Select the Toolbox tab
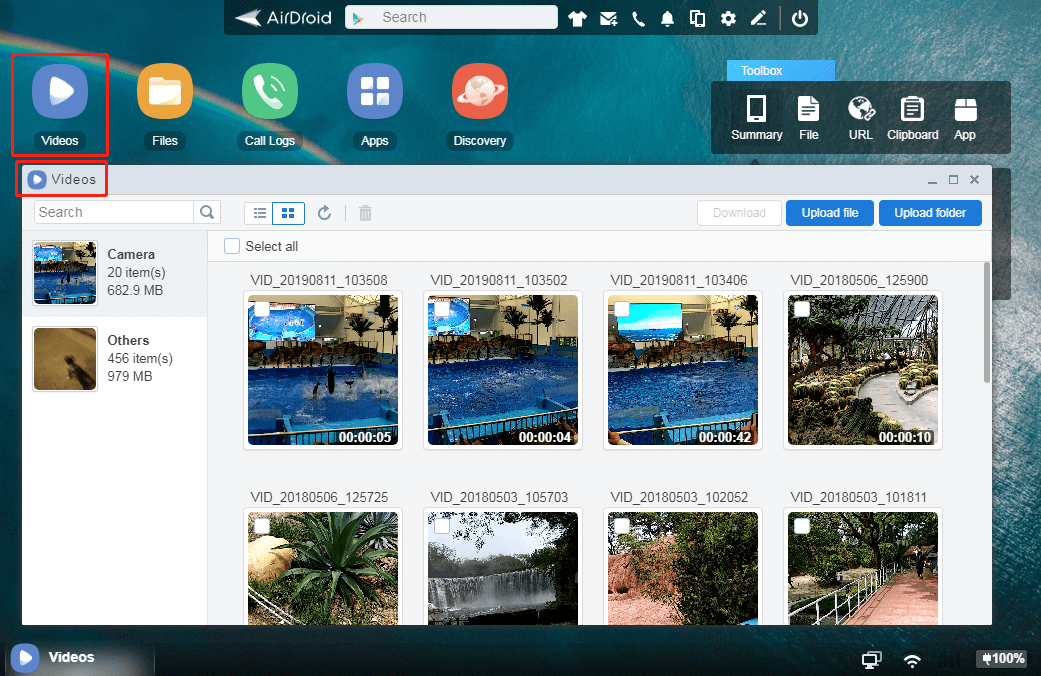 [780, 70]
